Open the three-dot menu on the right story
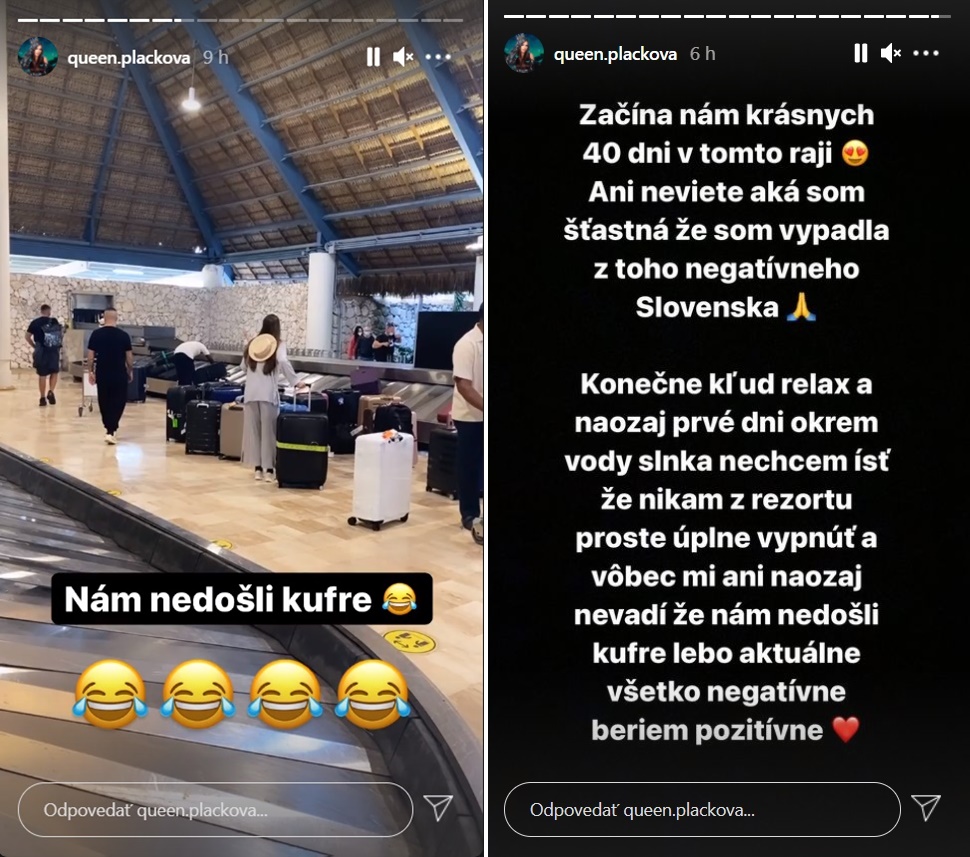Screen dimensions: 970x857 pos(925,54)
